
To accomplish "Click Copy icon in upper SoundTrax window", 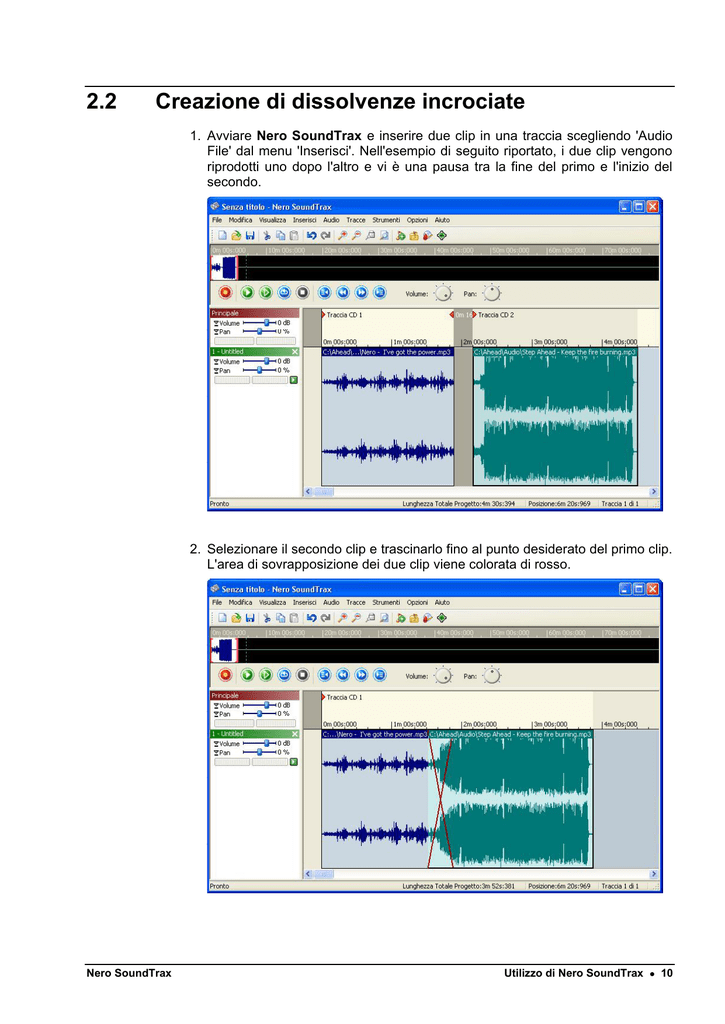I will coord(280,236).
